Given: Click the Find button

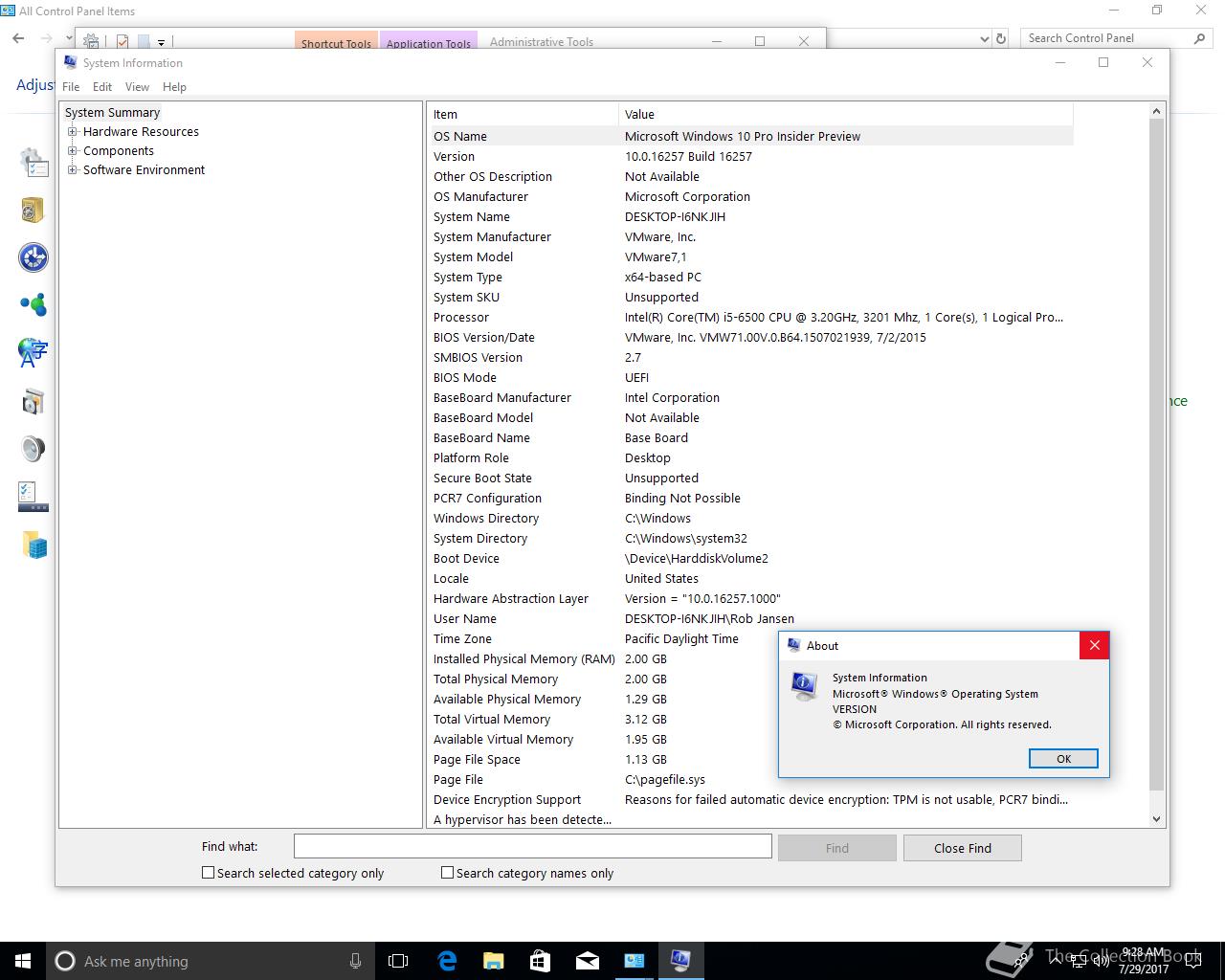Looking at the screenshot, I should 837,848.
